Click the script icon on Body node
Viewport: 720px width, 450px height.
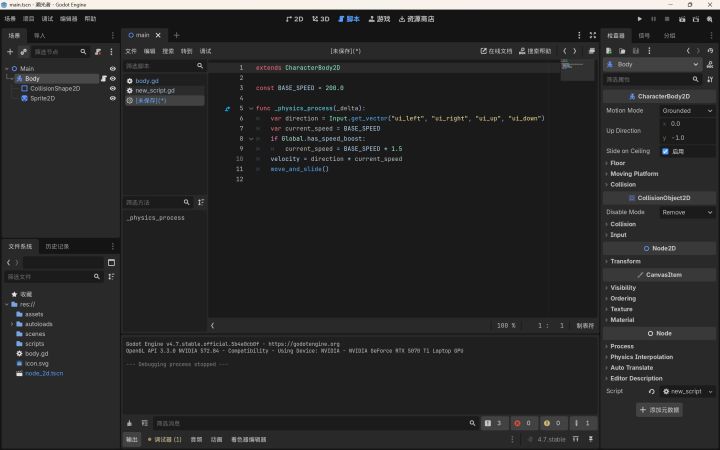pyautogui.click(x=104, y=79)
